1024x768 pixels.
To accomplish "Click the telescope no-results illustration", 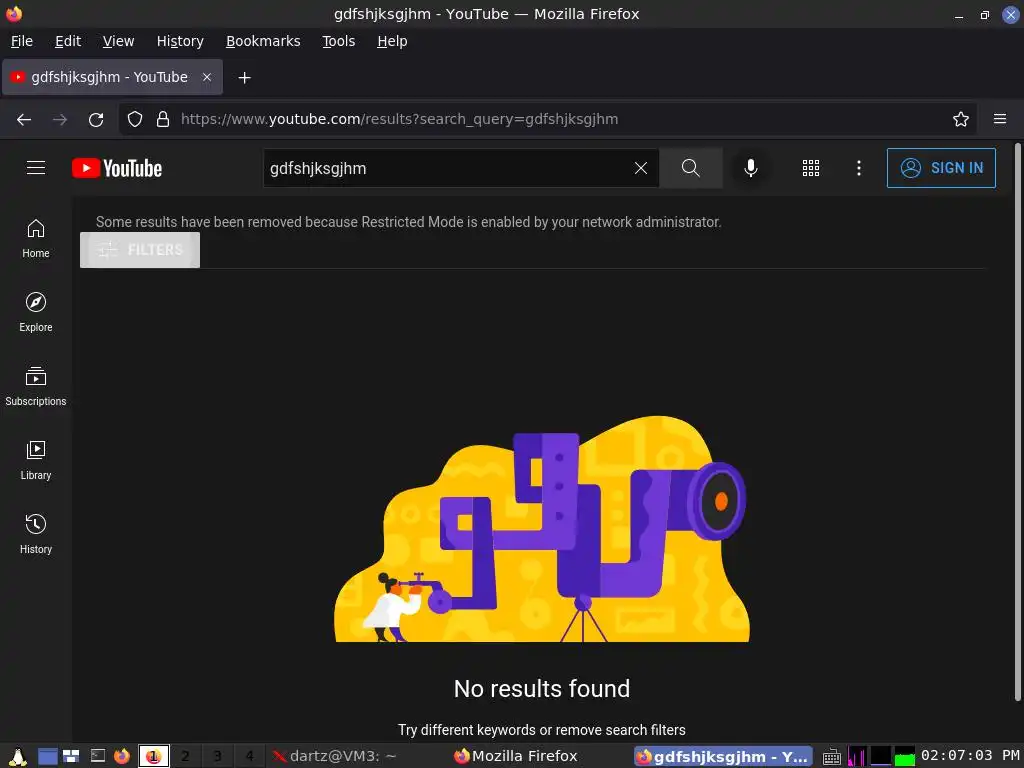I will [x=541, y=528].
